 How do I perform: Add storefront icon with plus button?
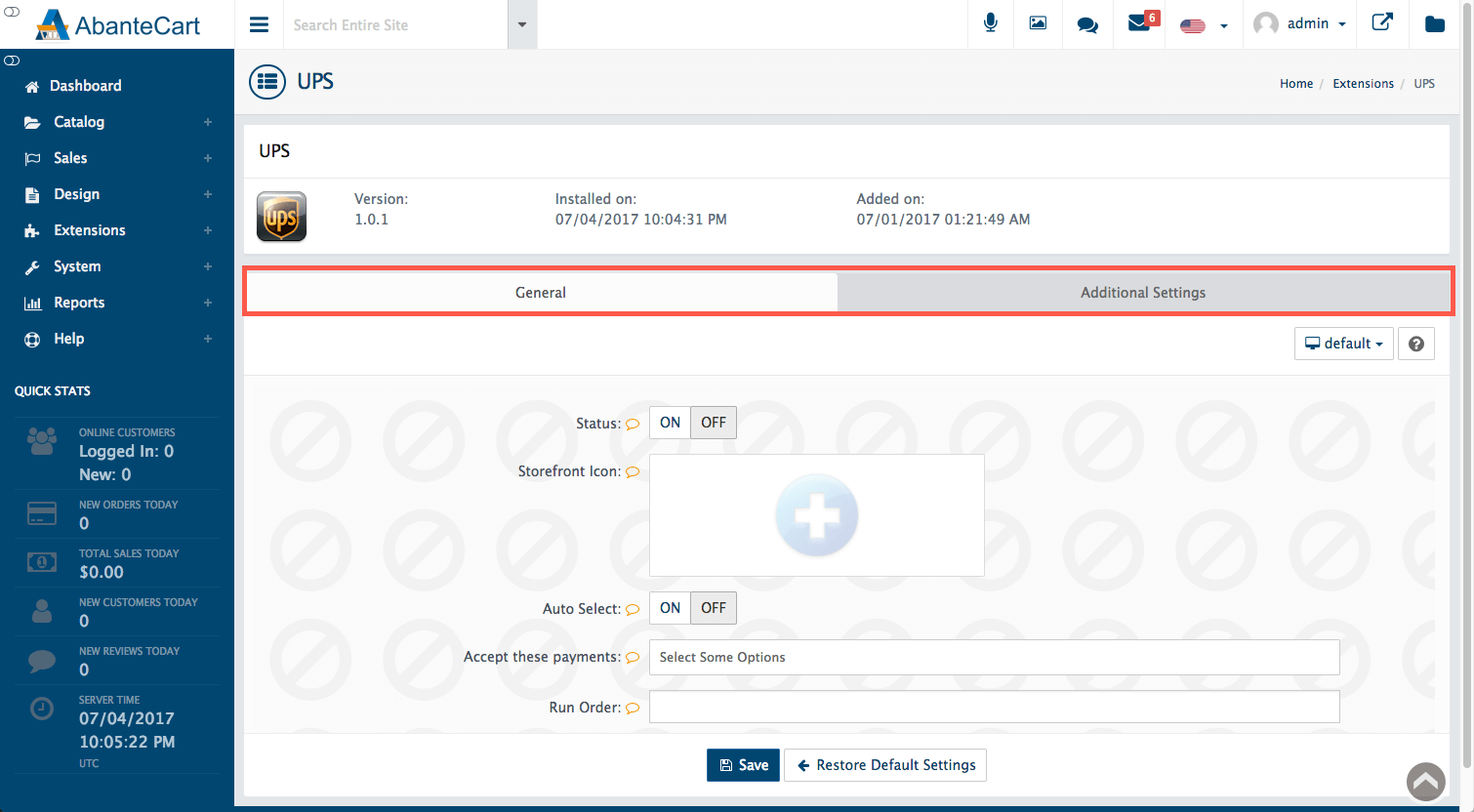coord(817,515)
